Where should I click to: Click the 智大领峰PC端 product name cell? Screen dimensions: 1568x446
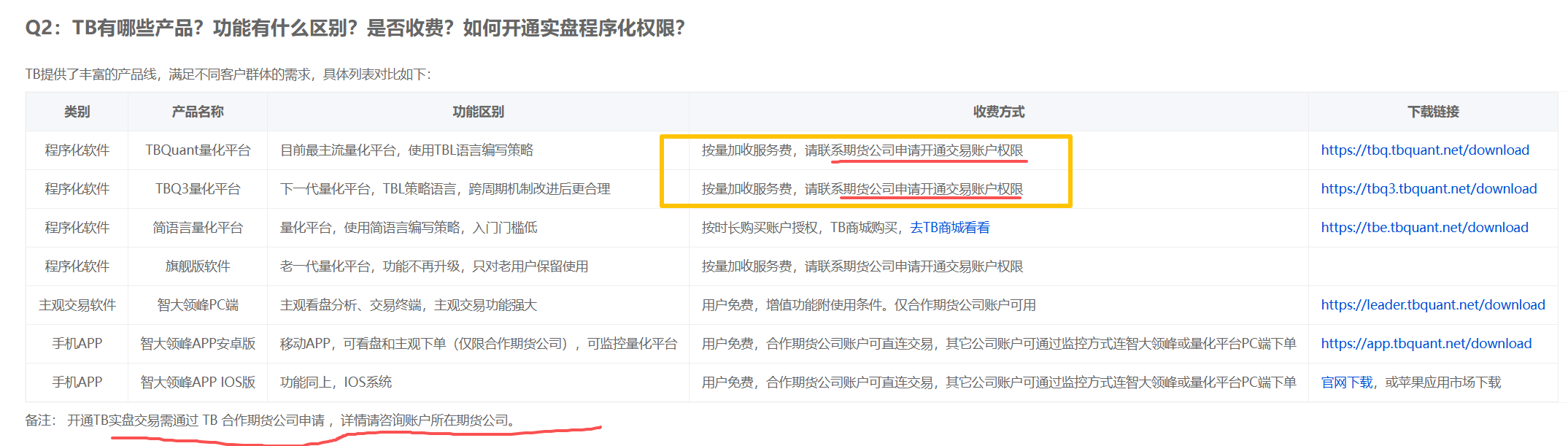click(x=197, y=305)
